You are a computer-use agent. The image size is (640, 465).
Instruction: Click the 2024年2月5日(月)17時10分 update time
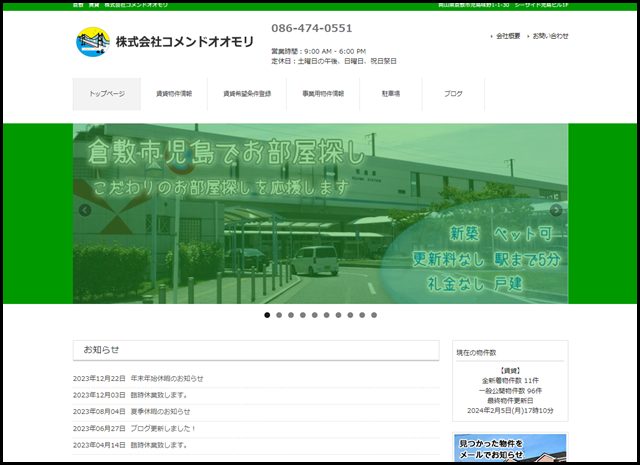click(510, 411)
